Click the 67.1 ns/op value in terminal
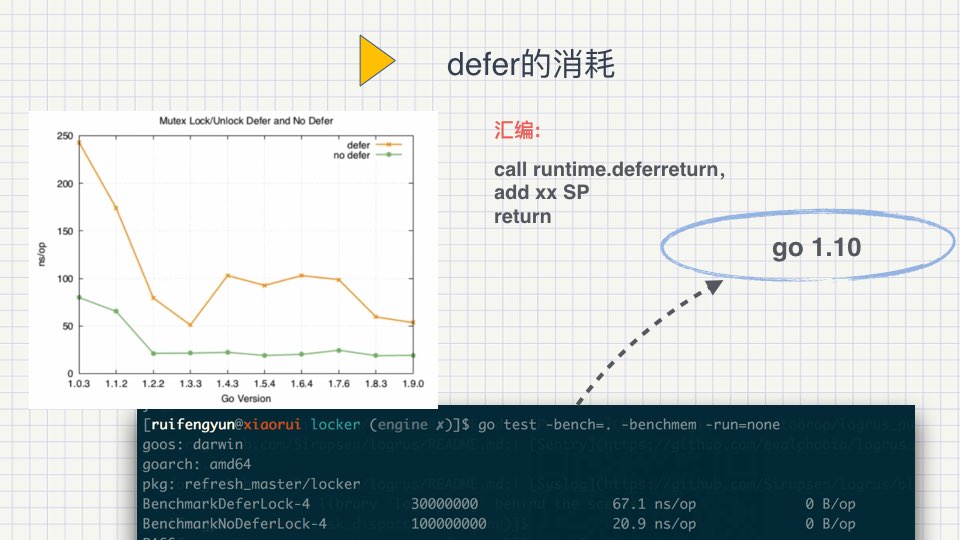 click(x=654, y=504)
